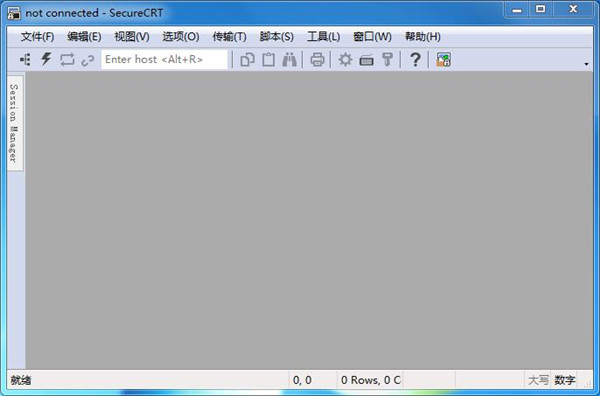The height and width of the screenshot is (396, 600).
Task: Open Find with the binoculars icon
Action: click(x=289, y=60)
